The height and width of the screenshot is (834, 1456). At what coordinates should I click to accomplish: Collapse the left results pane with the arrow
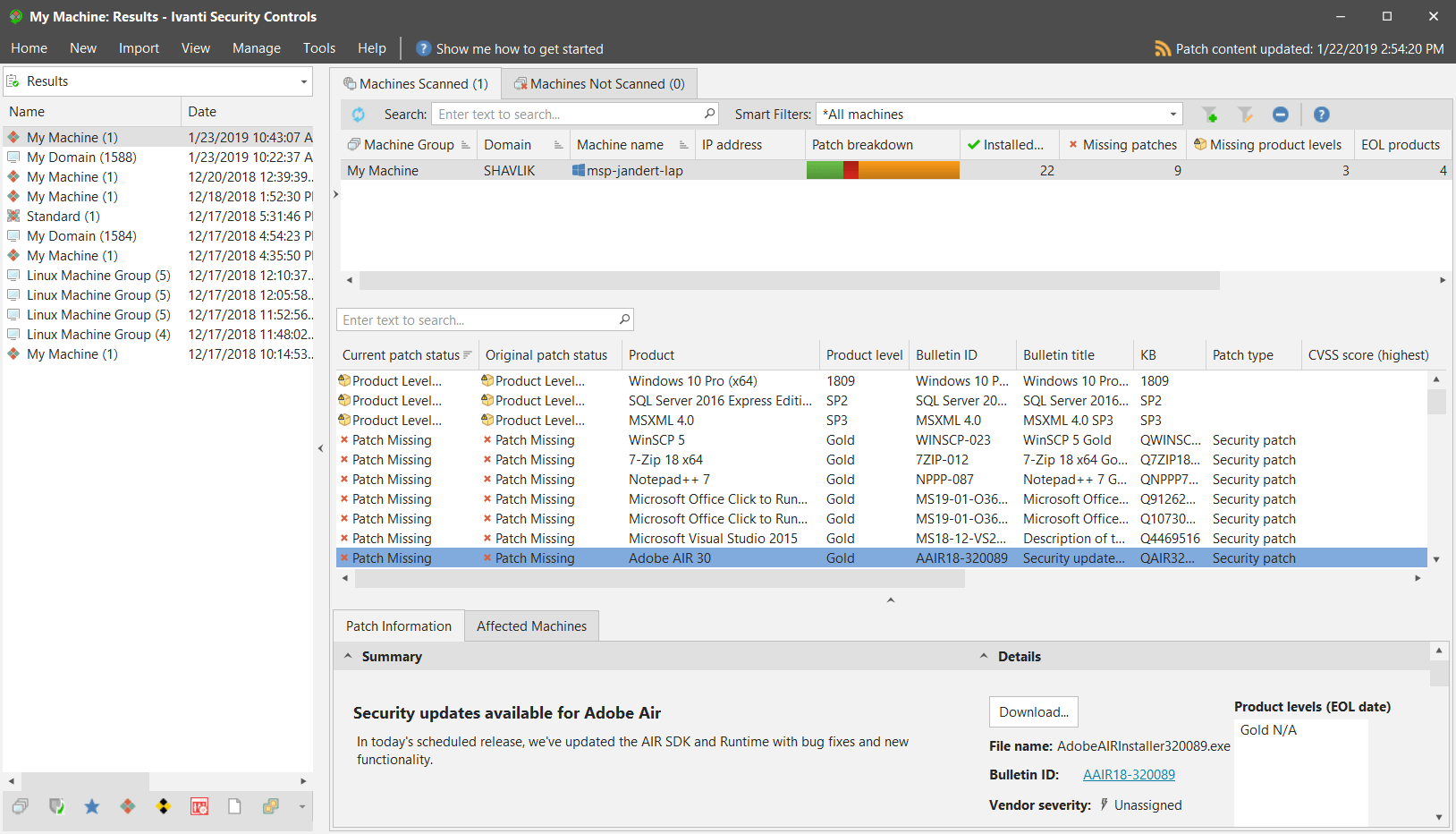tap(321, 448)
